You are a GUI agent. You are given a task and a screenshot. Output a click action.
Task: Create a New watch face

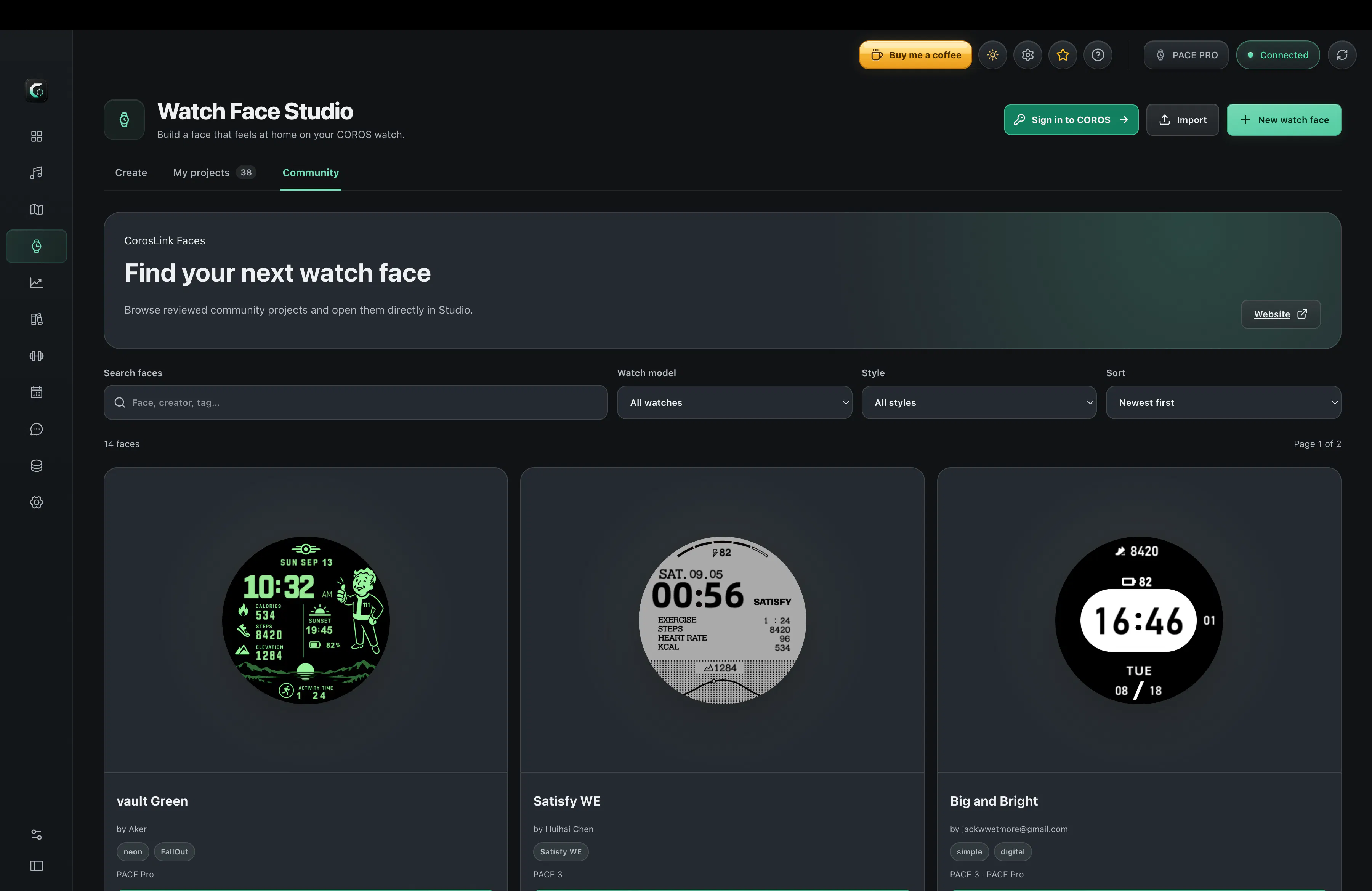[1284, 120]
